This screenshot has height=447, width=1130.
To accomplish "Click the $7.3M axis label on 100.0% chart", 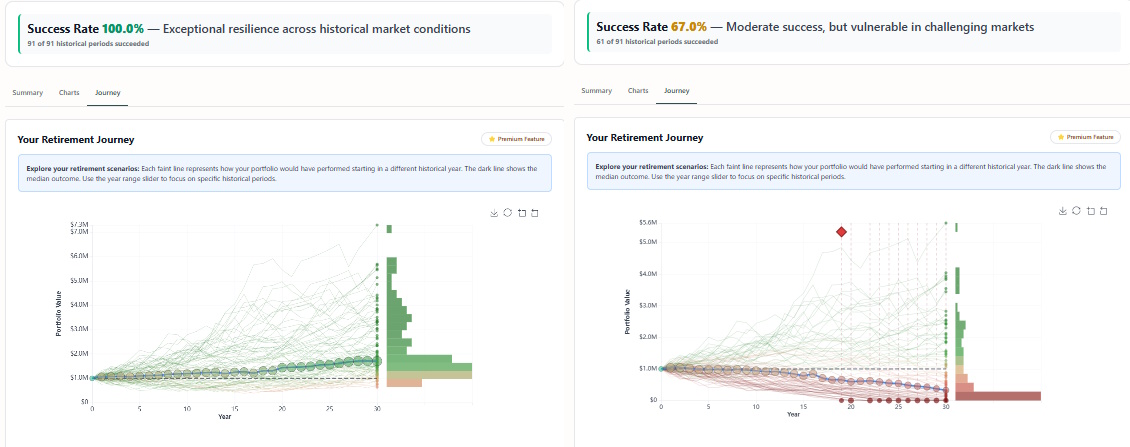I will pos(81,225).
